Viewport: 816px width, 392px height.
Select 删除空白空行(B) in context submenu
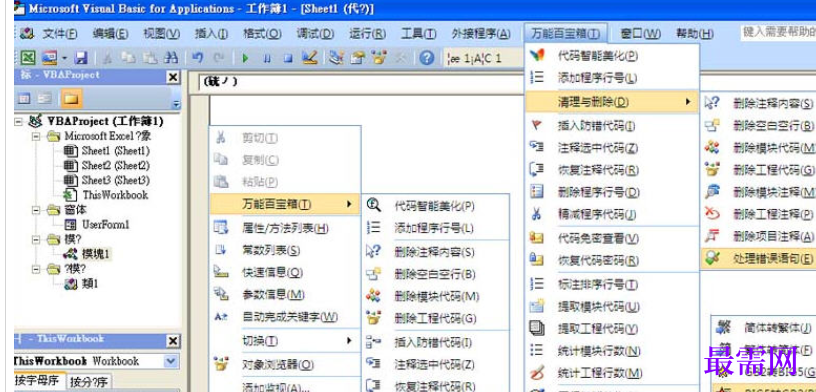tap(436, 274)
